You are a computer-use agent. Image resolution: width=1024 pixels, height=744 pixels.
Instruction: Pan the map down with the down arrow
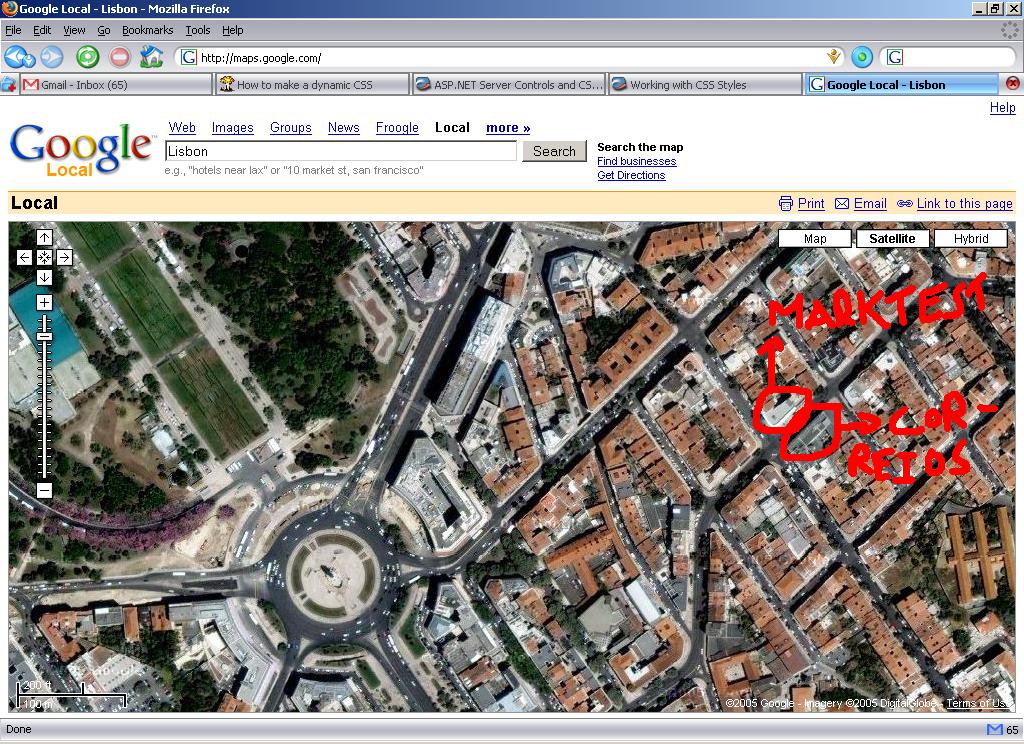click(x=44, y=278)
